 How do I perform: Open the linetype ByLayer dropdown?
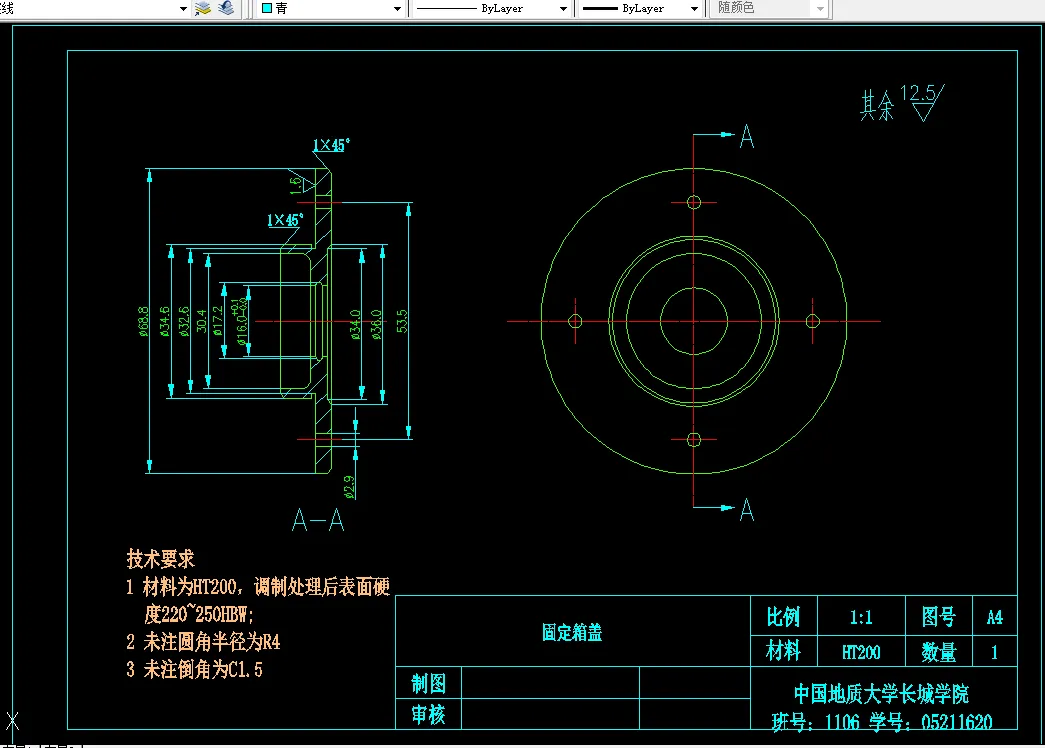pos(565,8)
